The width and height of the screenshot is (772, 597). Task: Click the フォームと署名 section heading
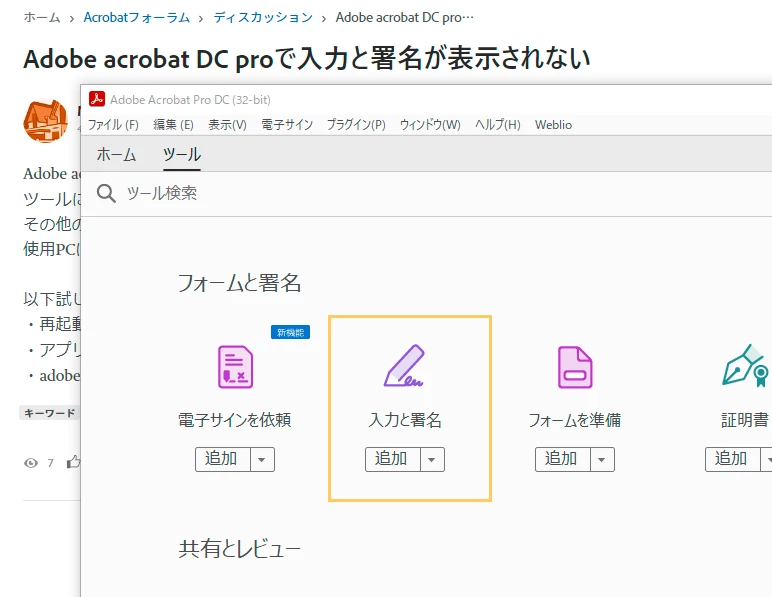pyautogui.click(x=239, y=283)
